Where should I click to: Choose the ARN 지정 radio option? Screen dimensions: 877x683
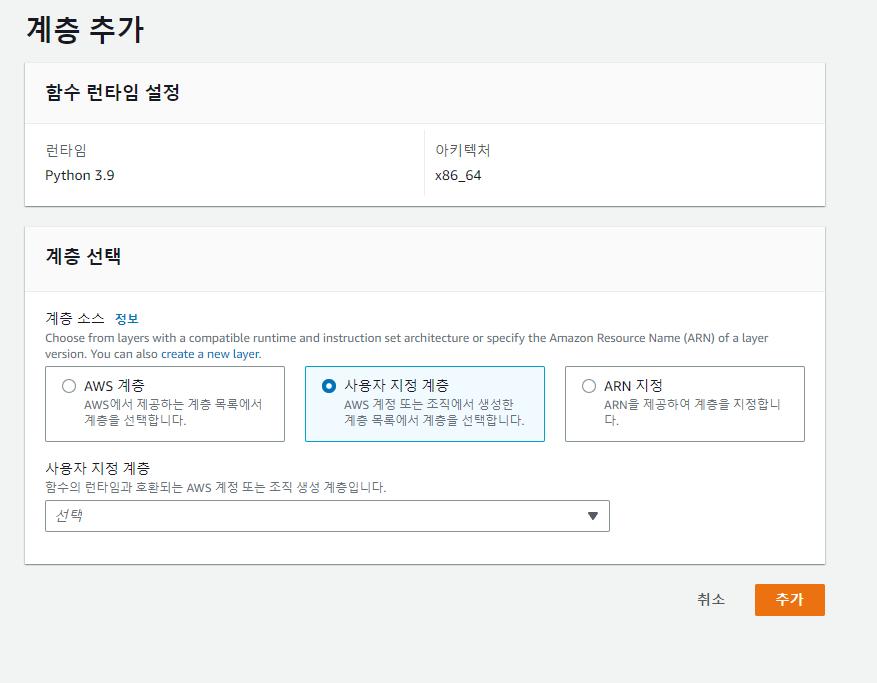pos(589,386)
